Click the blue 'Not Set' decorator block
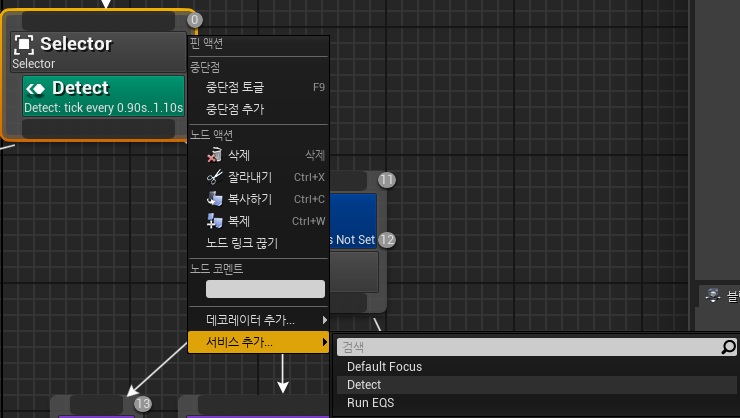This screenshot has width=740, height=418. tap(353, 220)
